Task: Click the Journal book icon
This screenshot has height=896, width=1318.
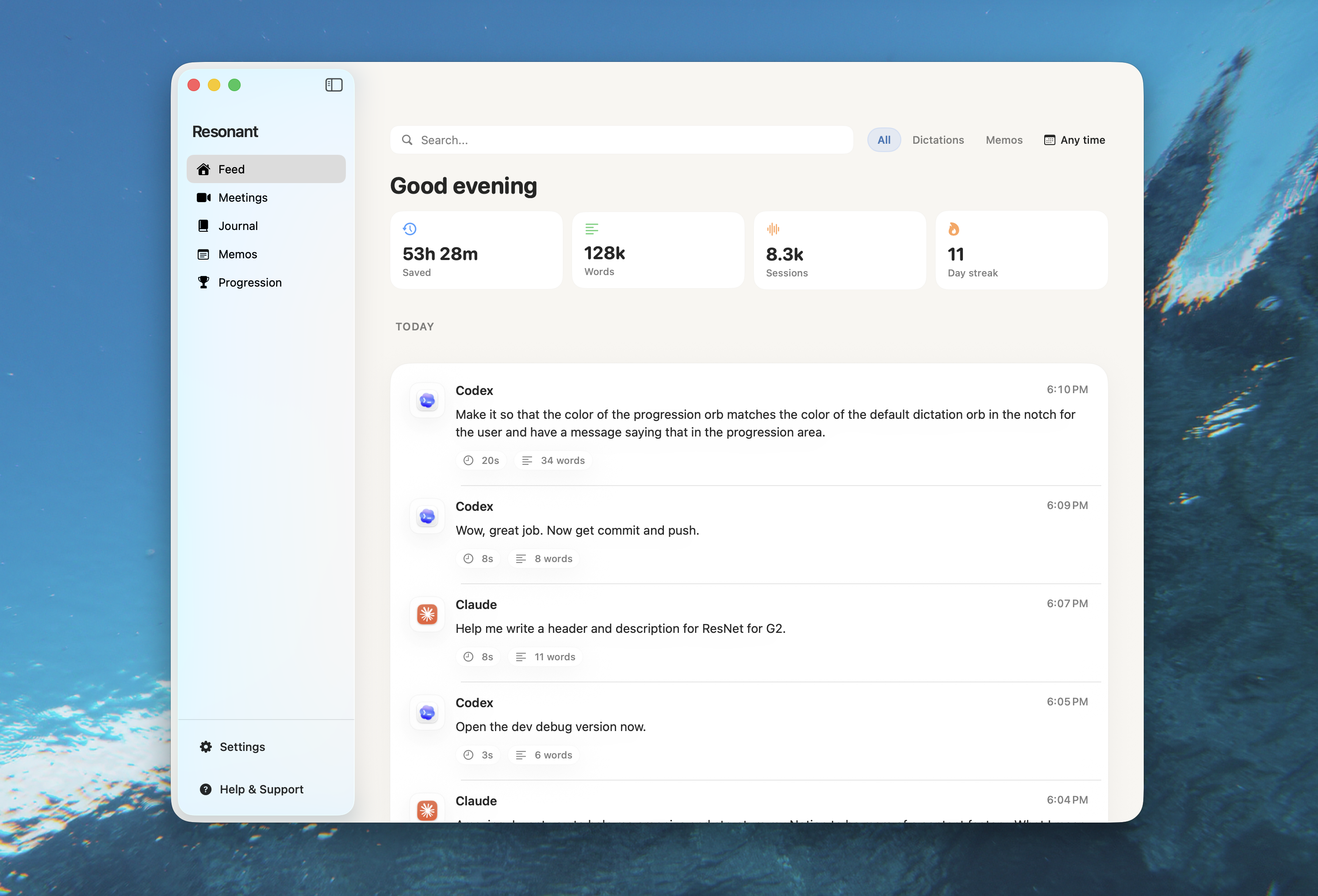Action: [x=203, y=226]
